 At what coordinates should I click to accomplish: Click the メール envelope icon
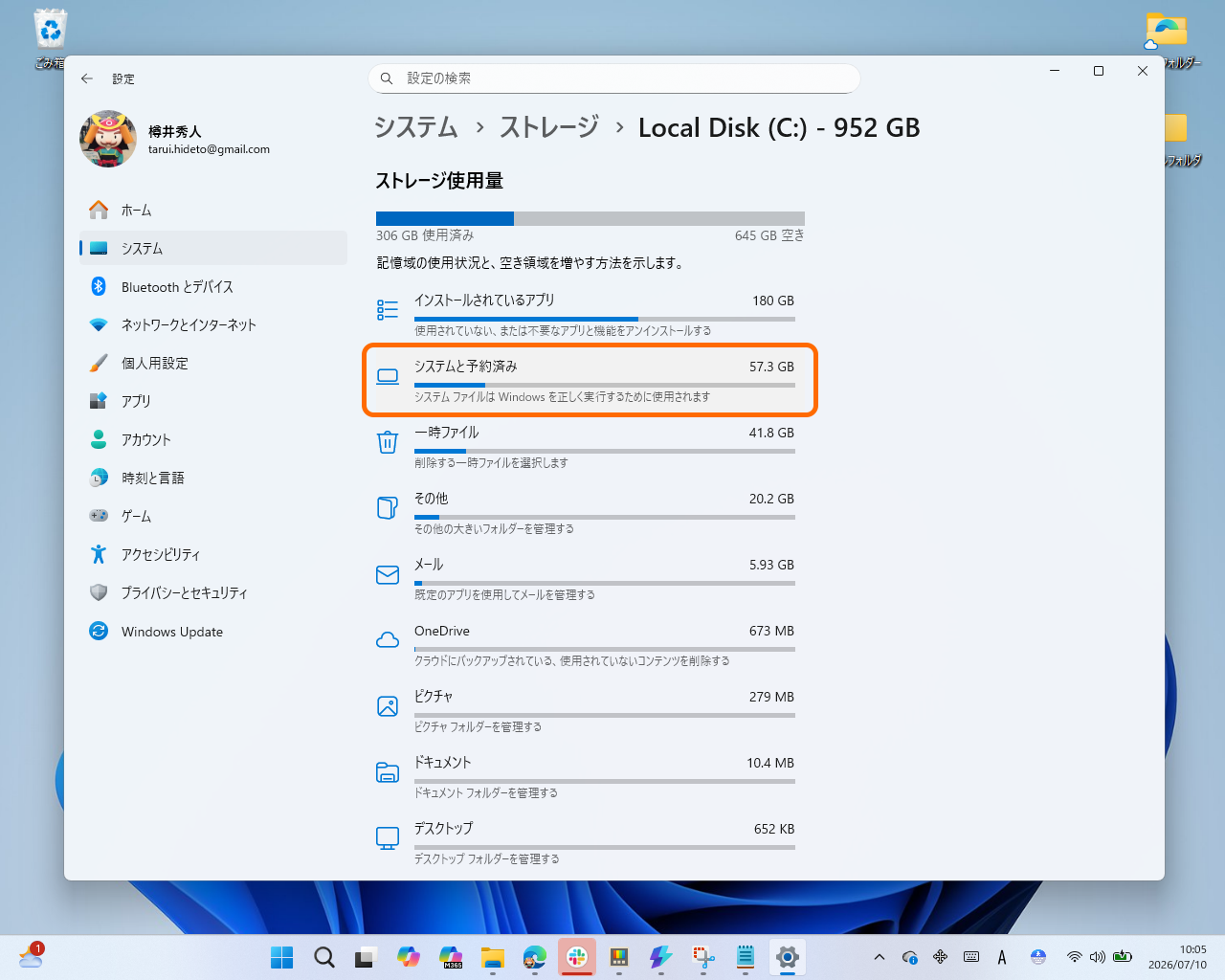(388, 574)
